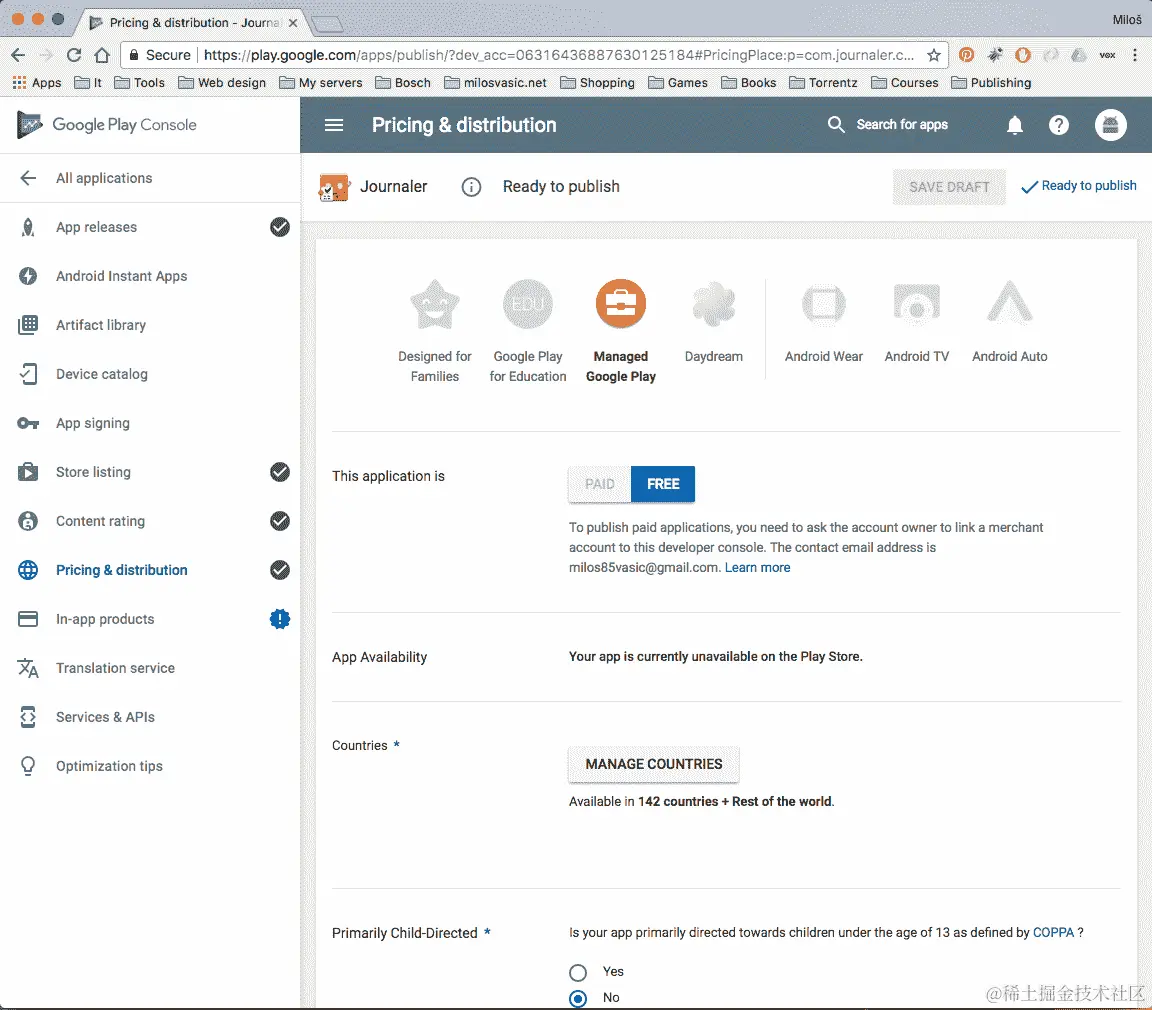Open the Apps bookmarks shortcut
The width and height of the screenshot is (1152, 1010).
[37, 82]
